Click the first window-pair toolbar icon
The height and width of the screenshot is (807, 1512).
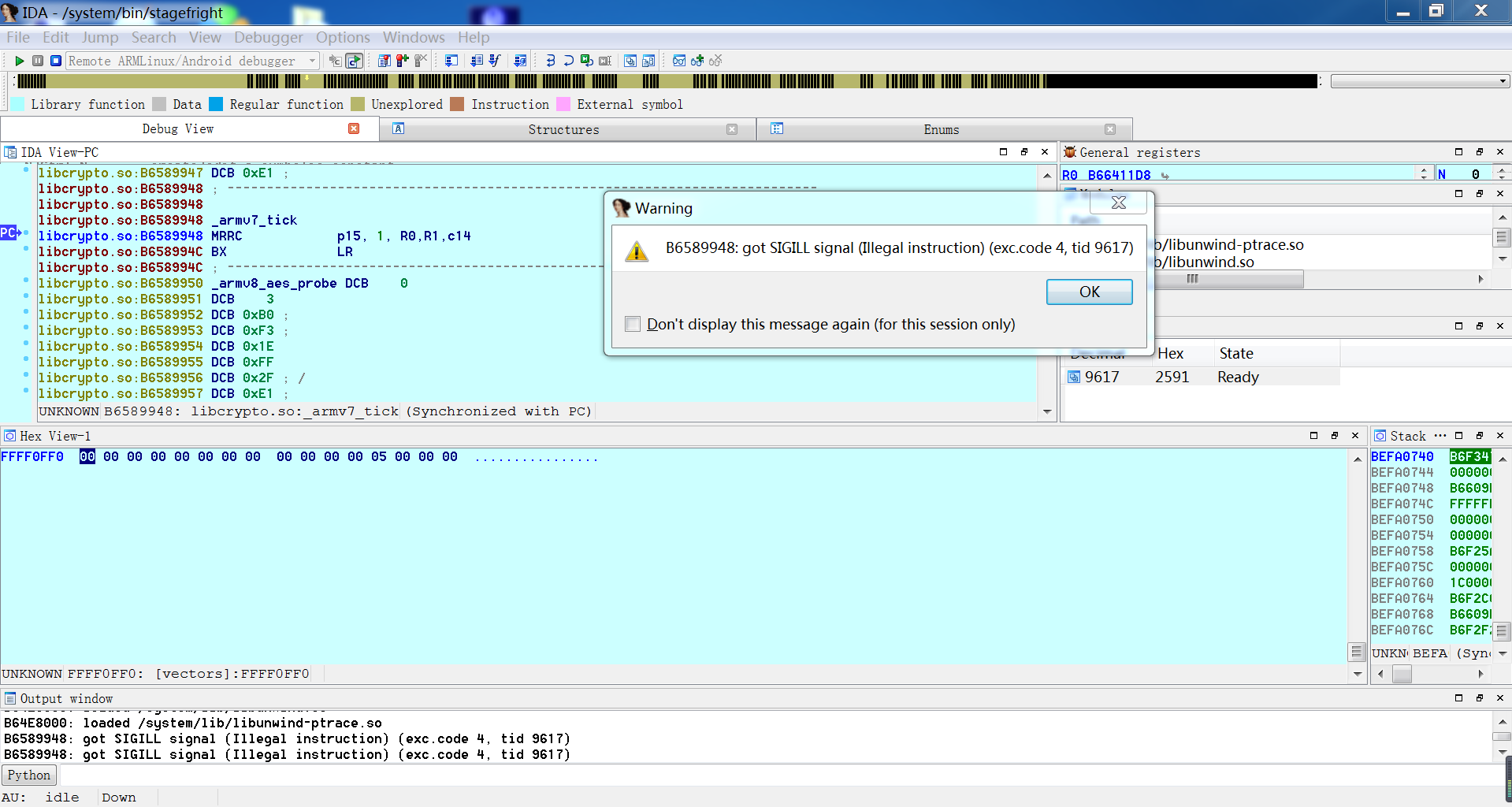[x=630, y=61]
